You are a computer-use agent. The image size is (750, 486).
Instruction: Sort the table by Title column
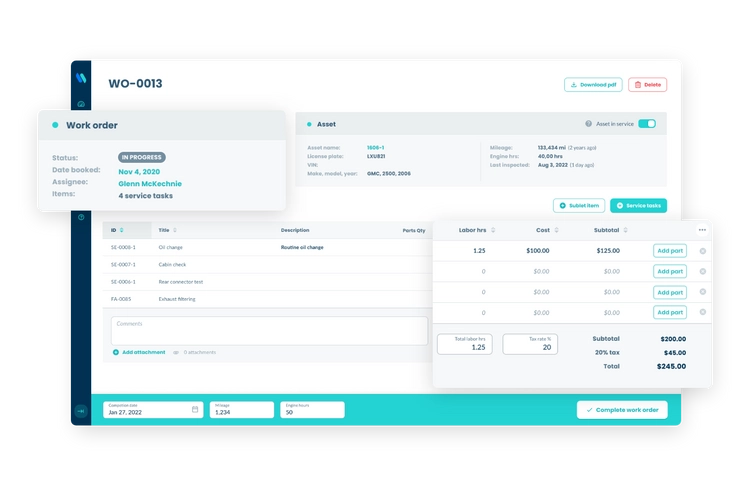point(175,230)
